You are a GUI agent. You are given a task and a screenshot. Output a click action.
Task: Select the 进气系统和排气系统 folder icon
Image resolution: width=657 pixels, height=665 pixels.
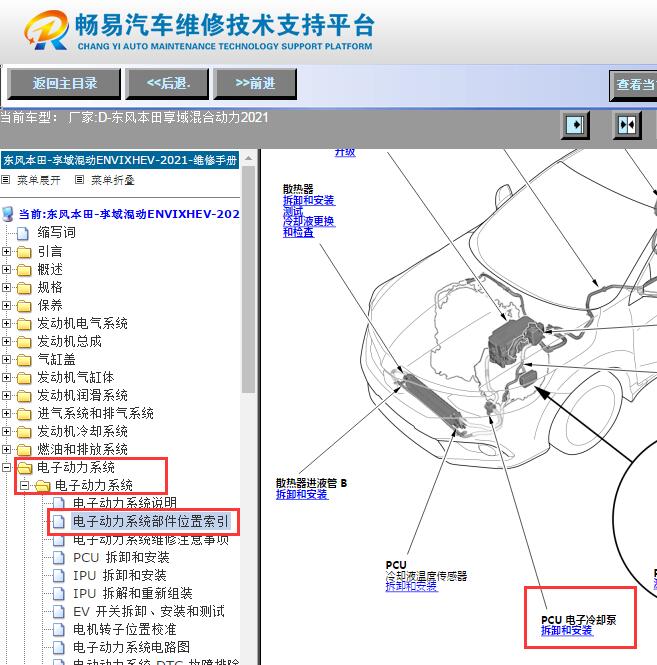coord(24,414)
